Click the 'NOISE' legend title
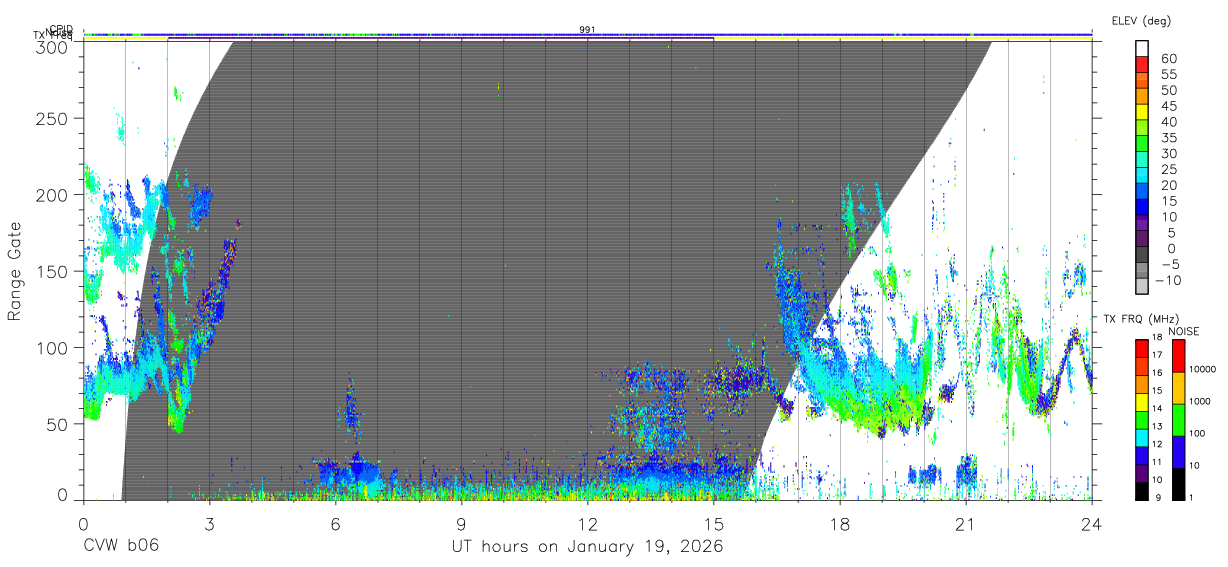Viewport: 1228px width, 567px height. 1185,331
